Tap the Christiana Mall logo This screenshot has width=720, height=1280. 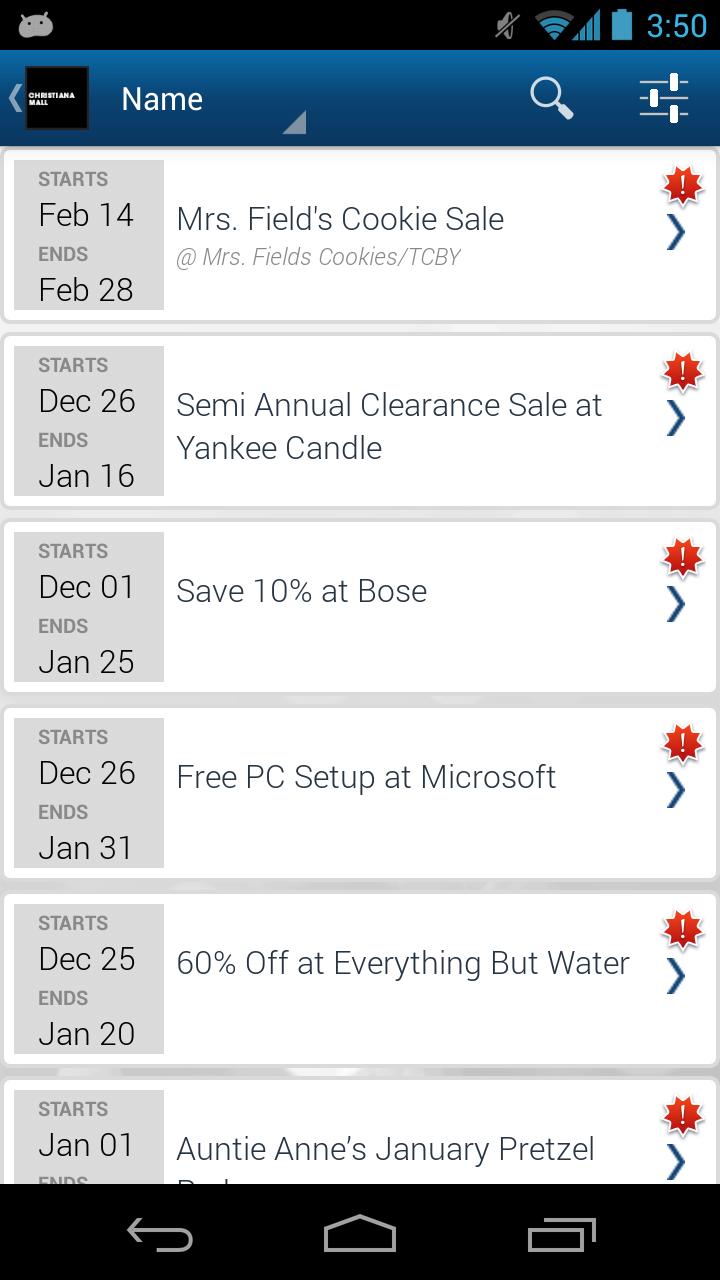point(57,98)
